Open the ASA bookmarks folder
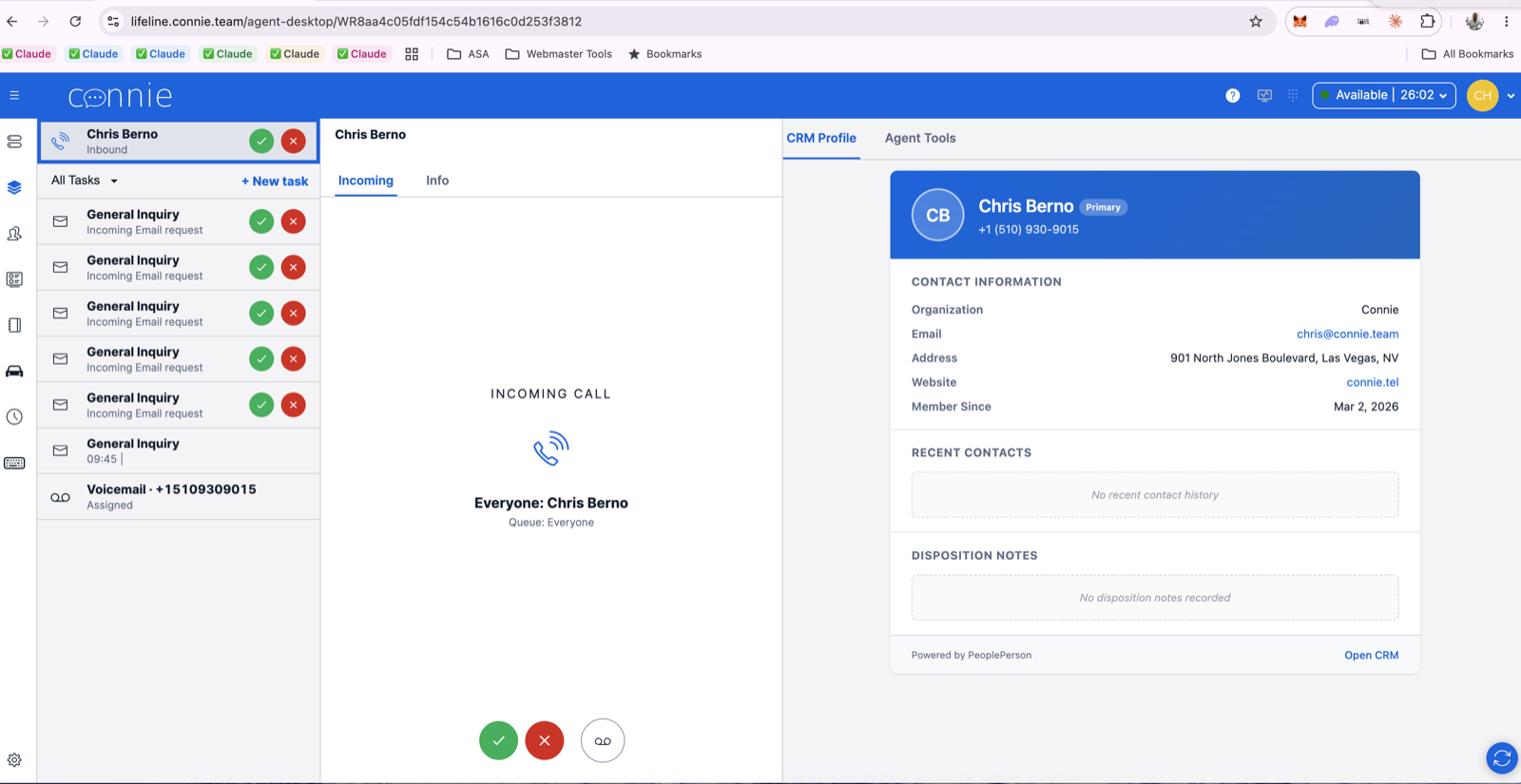1521x784 pixels. [x=468, y=54]
